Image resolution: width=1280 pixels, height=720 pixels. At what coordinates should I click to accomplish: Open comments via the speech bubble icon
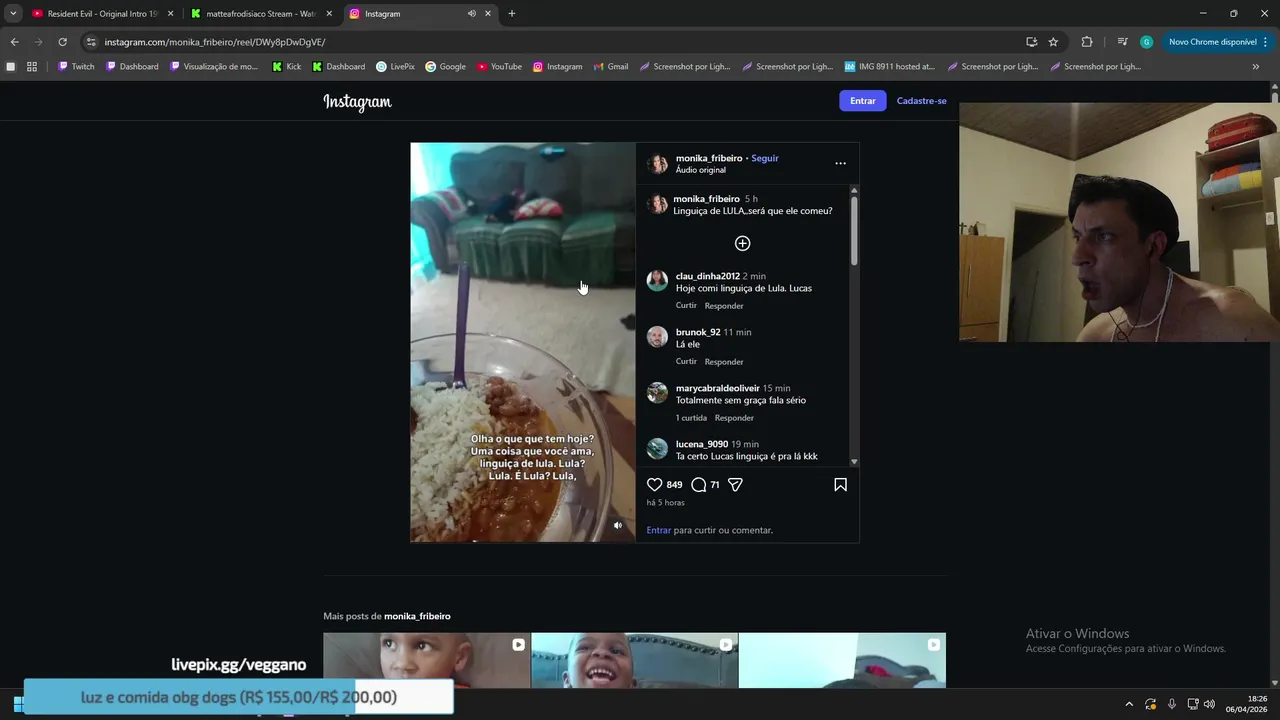[x=699, y=484]
